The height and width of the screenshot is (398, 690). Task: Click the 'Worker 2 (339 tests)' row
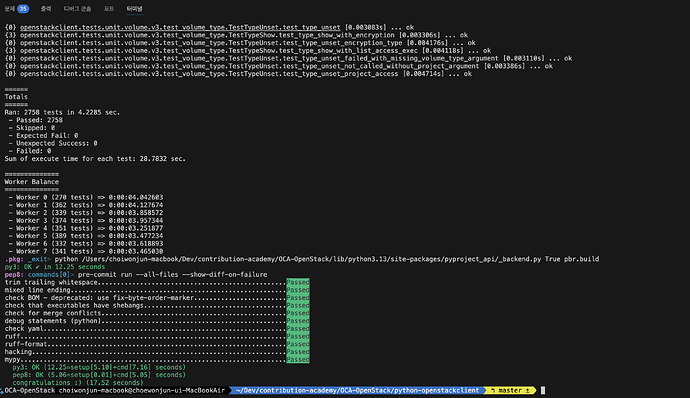coord(86,213)
